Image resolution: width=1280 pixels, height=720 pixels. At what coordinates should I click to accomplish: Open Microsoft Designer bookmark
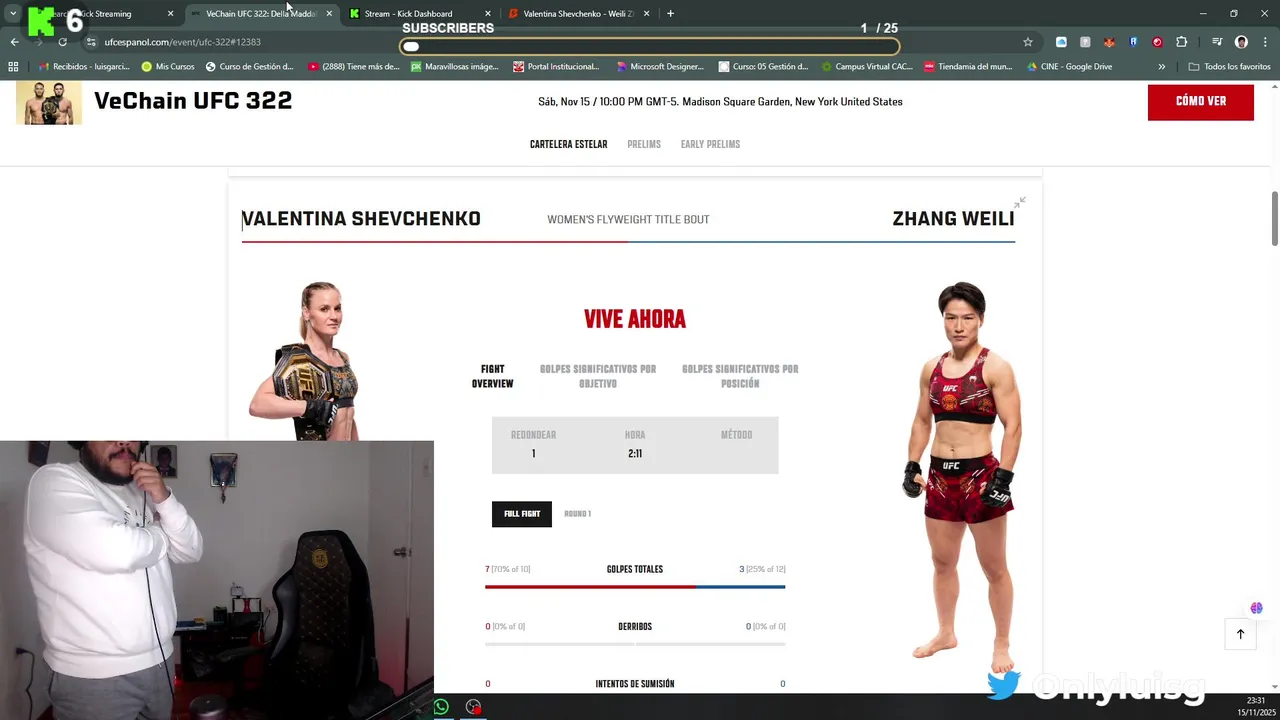(660, 67)
